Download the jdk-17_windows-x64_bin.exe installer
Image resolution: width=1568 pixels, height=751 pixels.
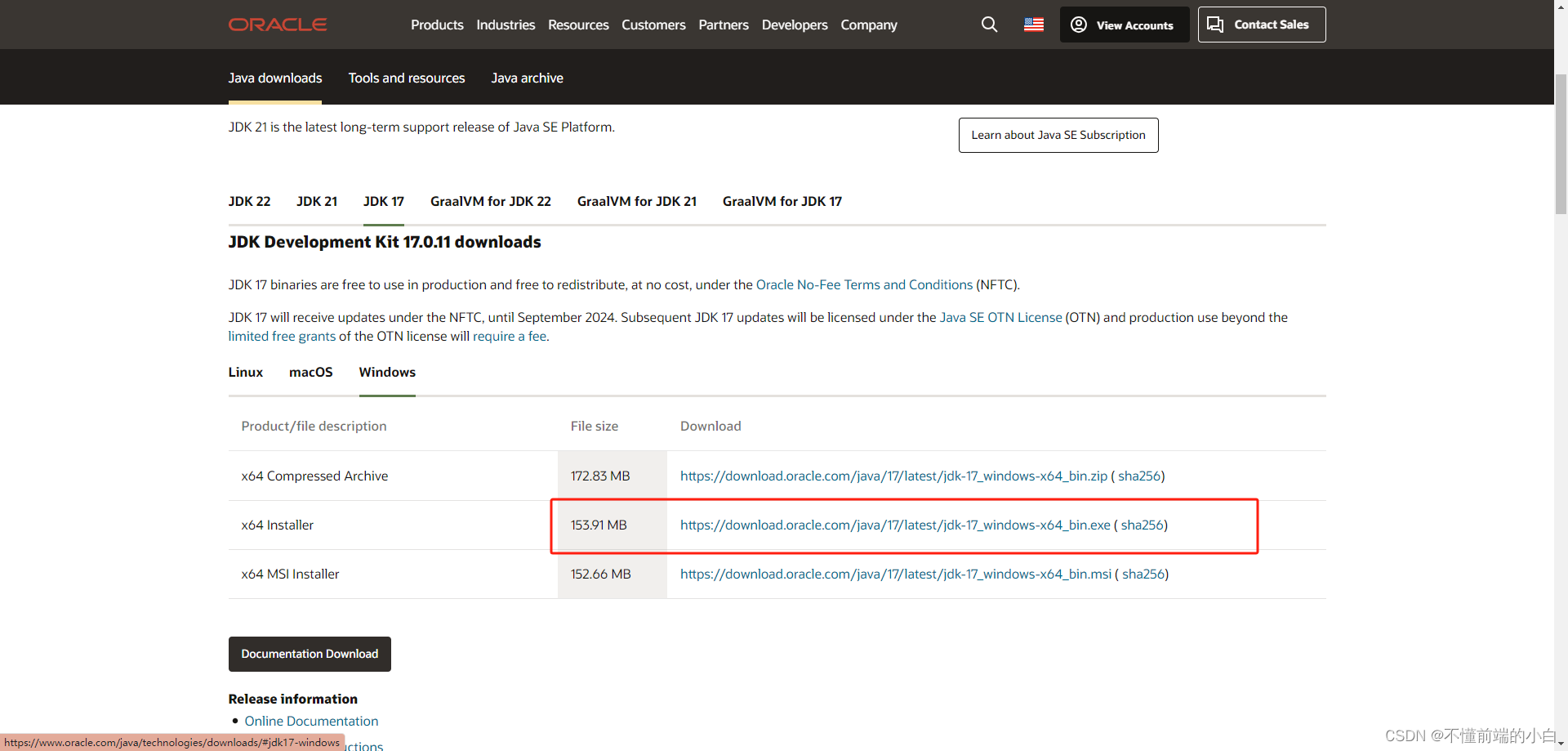point(895,525)
